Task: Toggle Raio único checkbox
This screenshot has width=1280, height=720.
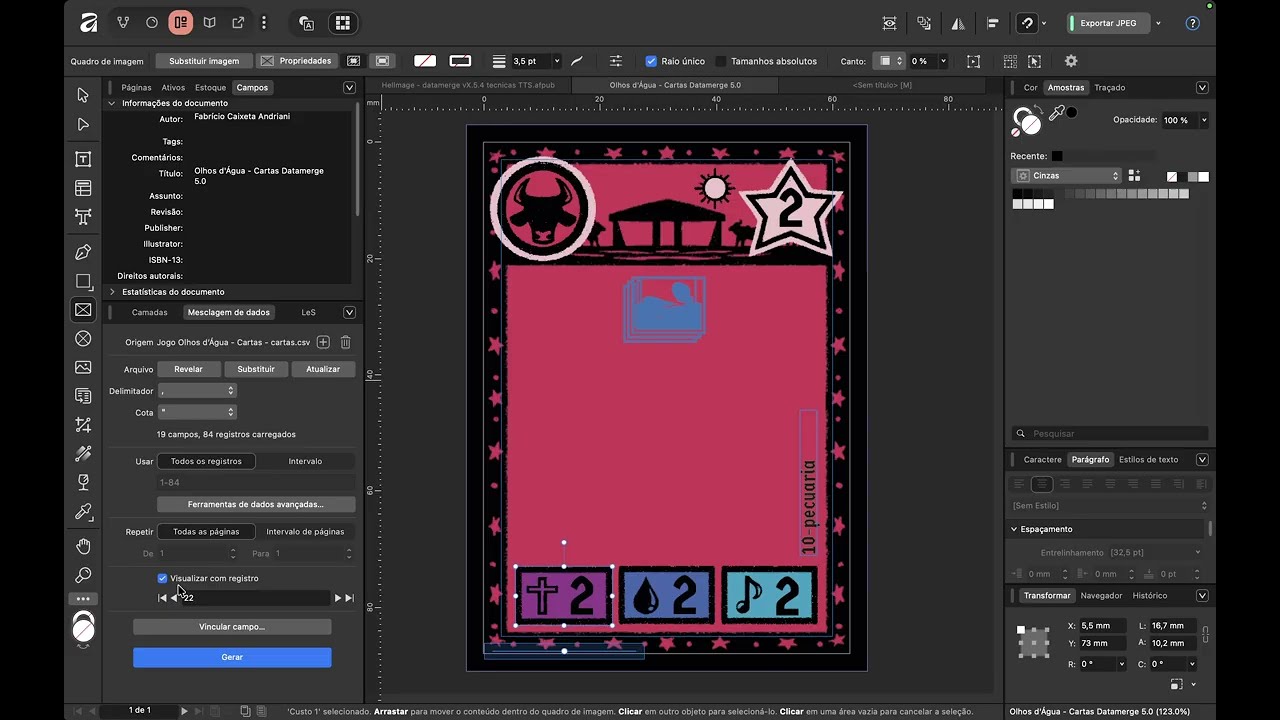Action: pyautogui.click(x=651, y=61)
